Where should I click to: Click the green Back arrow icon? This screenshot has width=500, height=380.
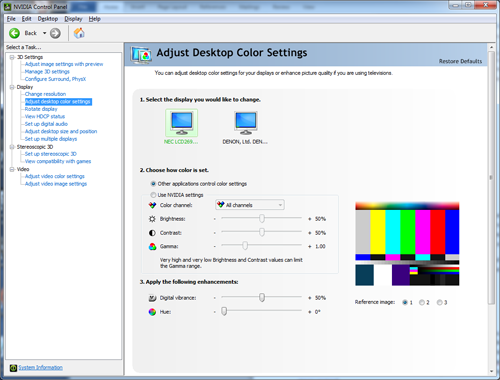[x=14, y=33]
